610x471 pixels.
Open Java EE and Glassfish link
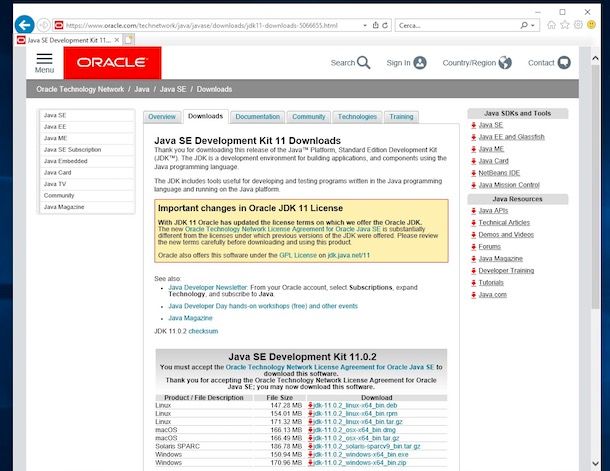tap(512, 137)
